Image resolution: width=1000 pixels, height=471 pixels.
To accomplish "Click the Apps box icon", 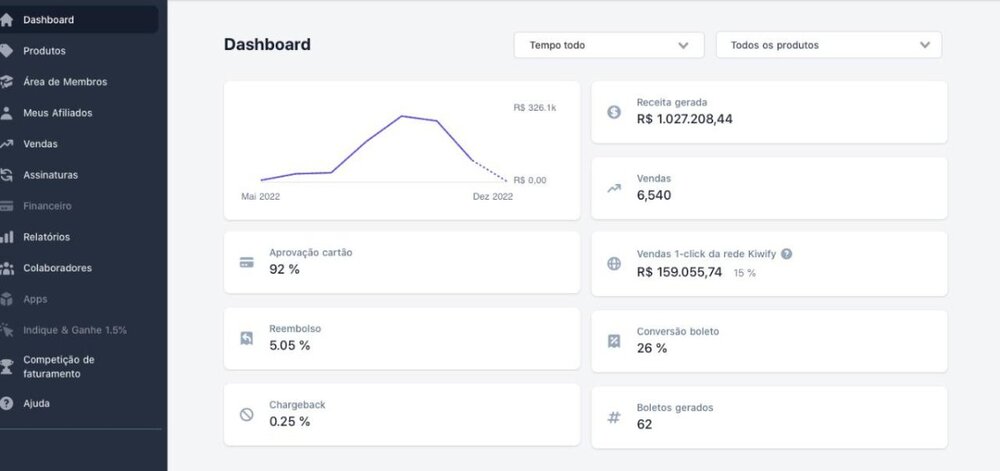I will click(6, 299).
